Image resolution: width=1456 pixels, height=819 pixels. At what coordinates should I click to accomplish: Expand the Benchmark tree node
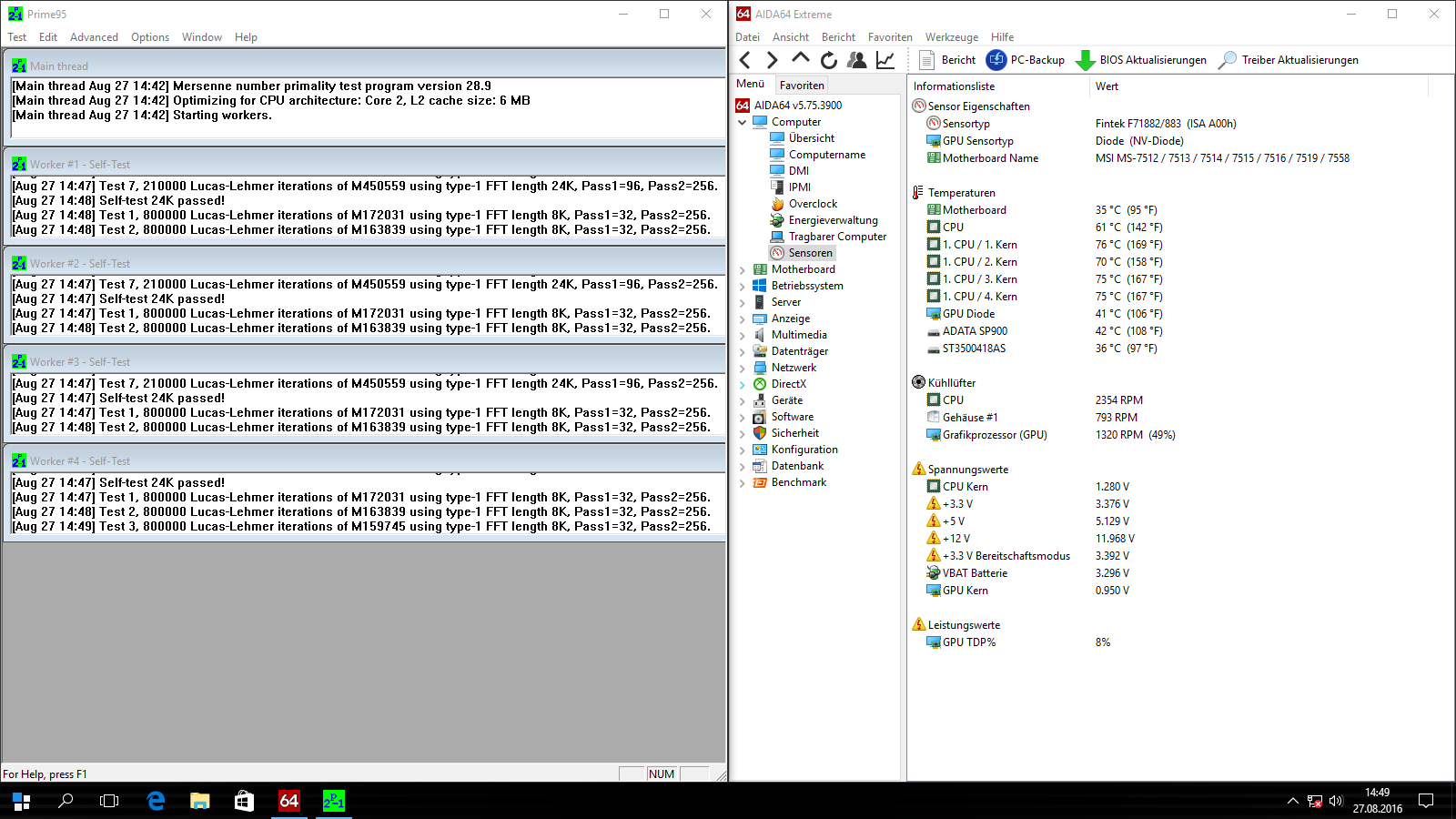[743, 482]
